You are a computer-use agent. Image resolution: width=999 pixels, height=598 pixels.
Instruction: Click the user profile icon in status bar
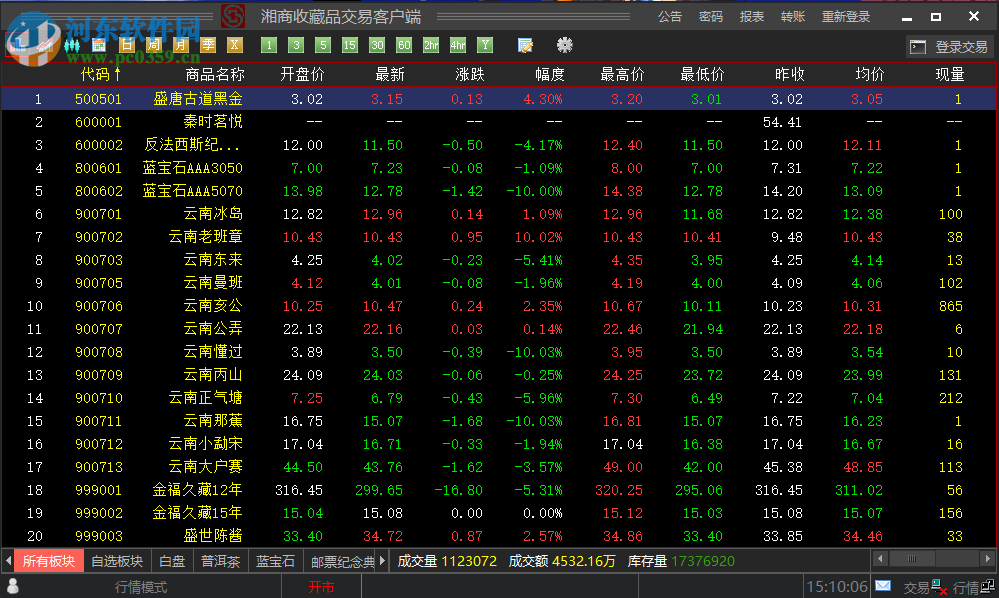12,586
